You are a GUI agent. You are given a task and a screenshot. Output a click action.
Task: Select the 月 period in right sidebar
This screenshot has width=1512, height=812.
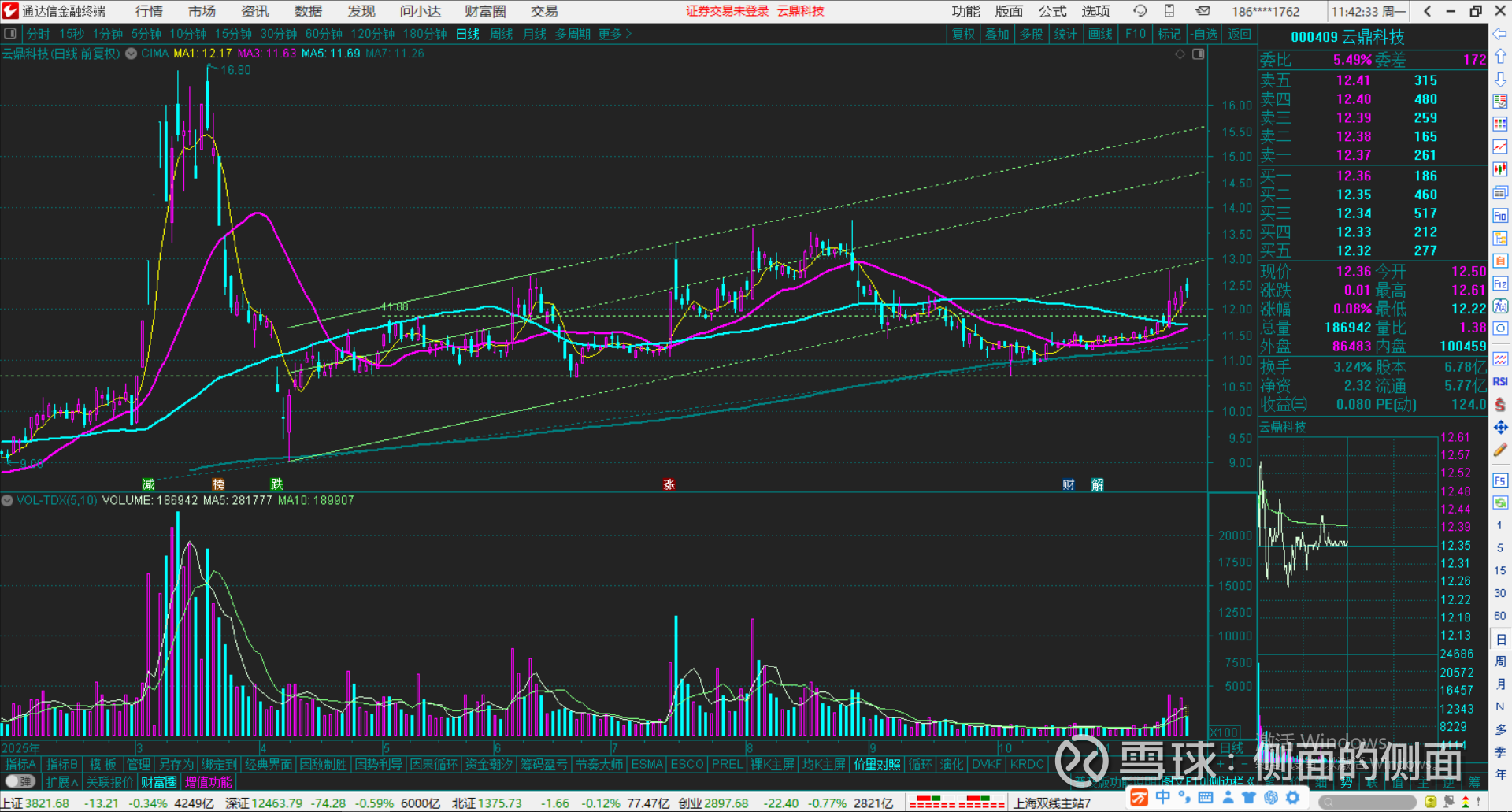pos(1500,684)
